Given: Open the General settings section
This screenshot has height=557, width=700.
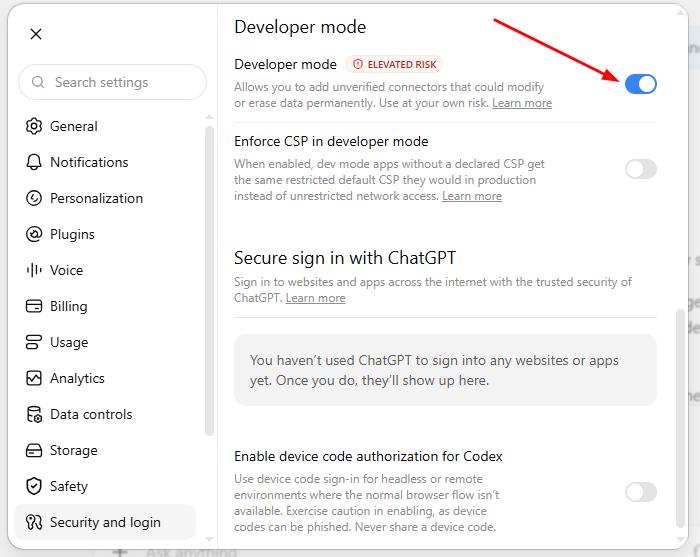Looking at the screenshot, I should [105, 126].
